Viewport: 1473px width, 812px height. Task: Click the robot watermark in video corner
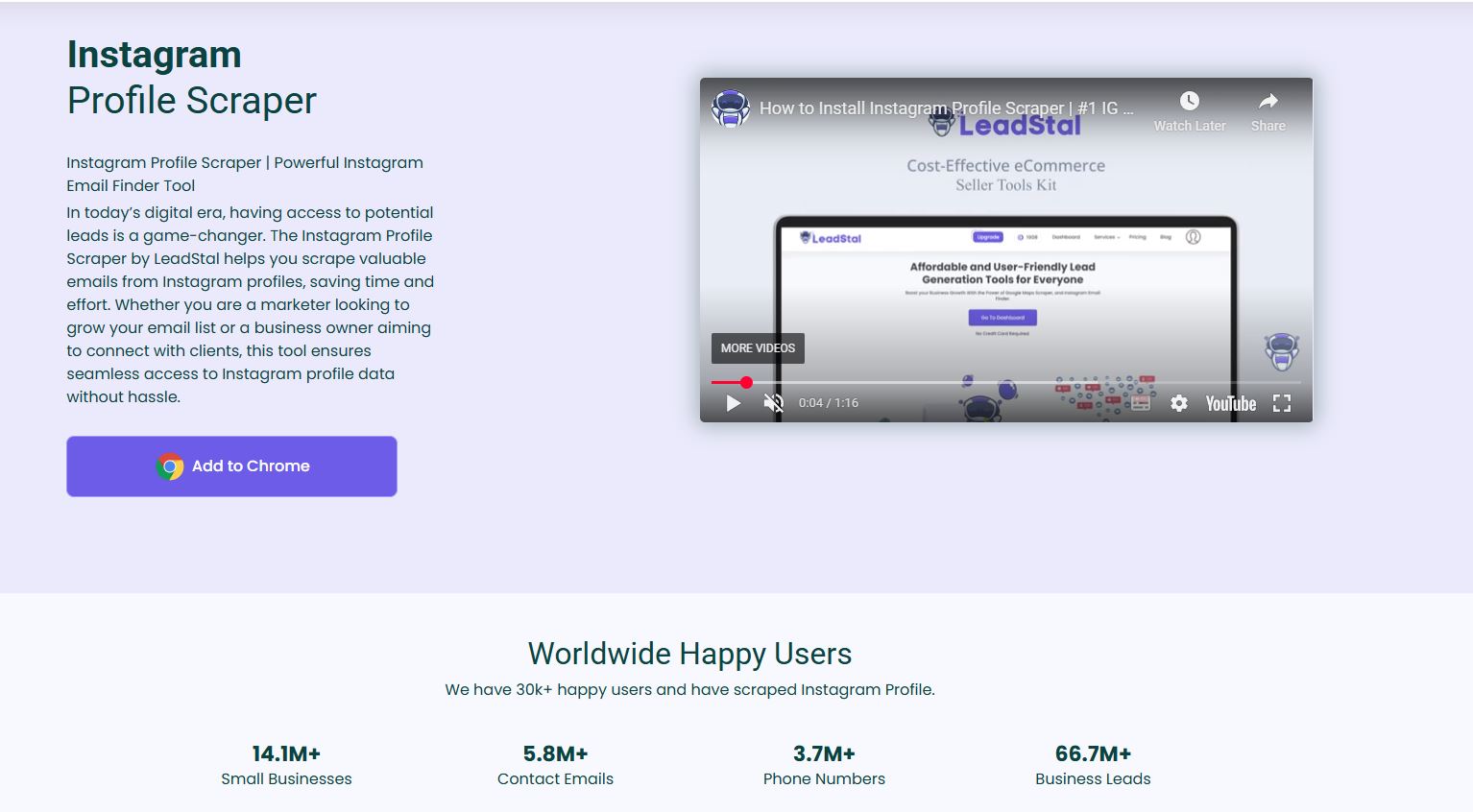(1281, 351)
